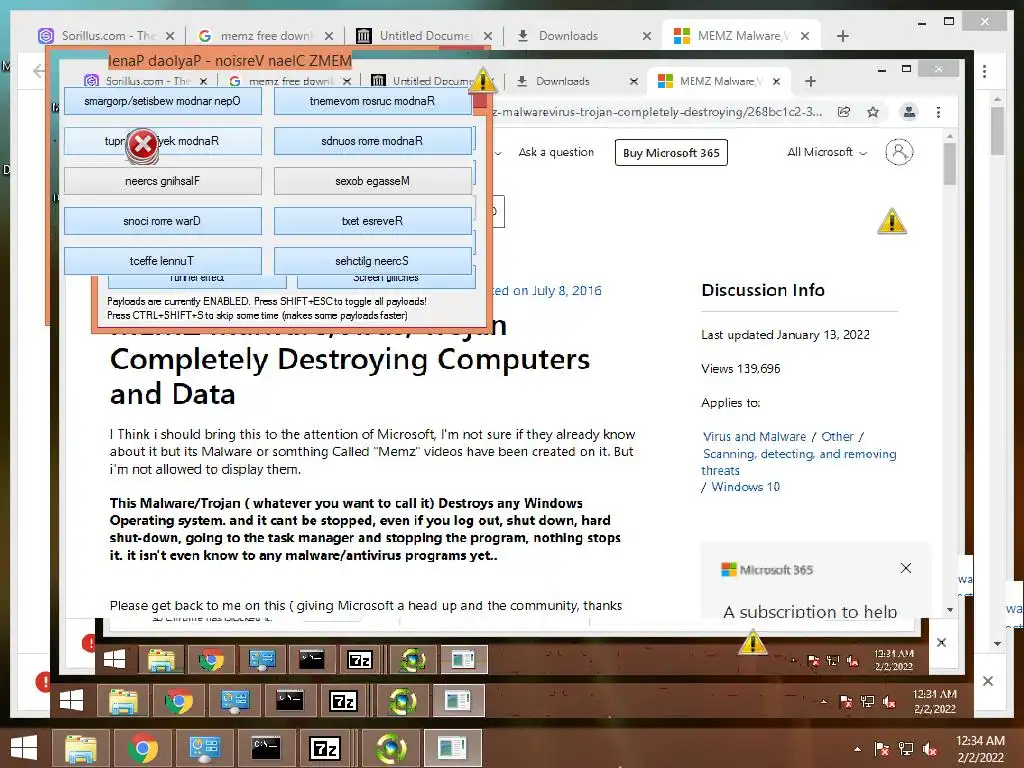Dismiss the Microsoft 365 subscription popup
Viewport: 1024px width, 768px height.
coord(906,568)
